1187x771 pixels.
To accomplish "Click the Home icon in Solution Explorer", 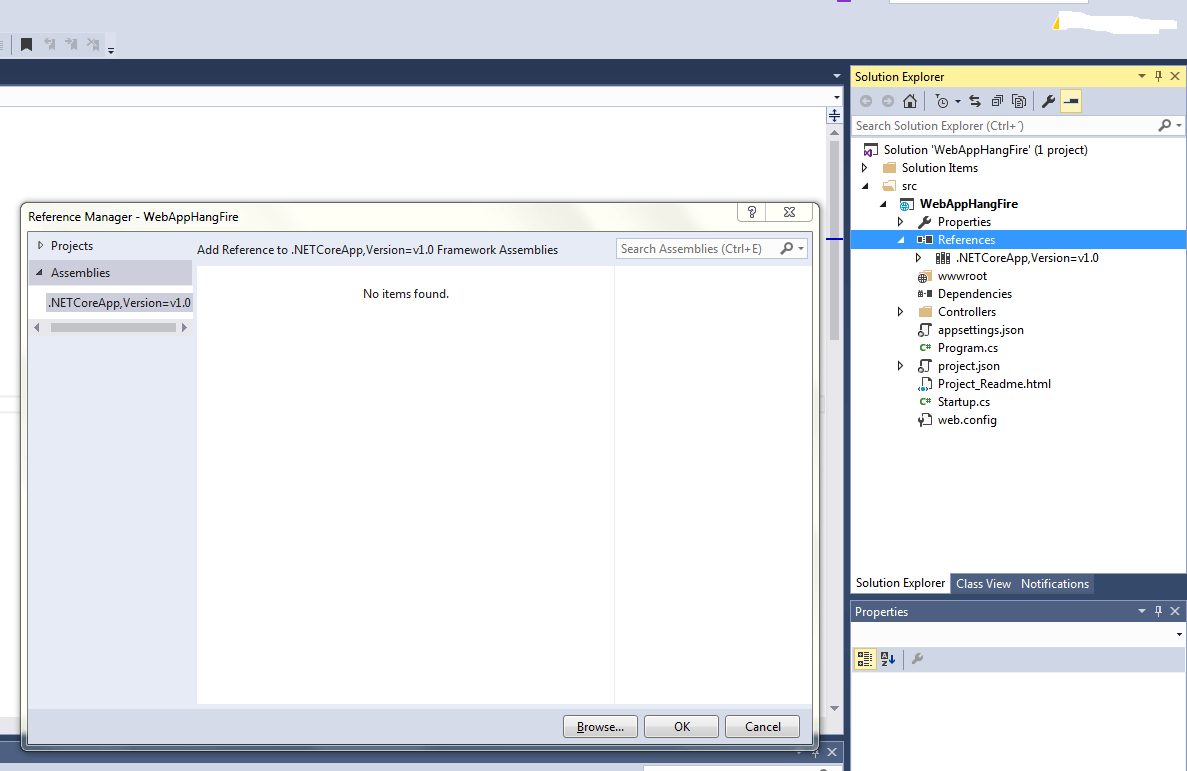I will click(x=910, y=101).
